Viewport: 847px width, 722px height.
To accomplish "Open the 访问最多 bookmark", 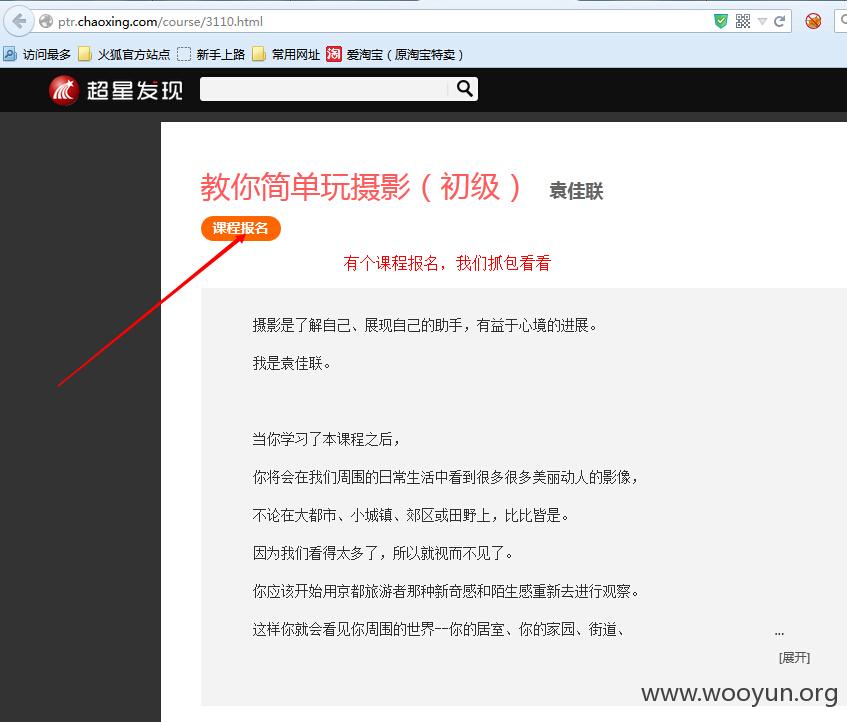I will 37,55.
